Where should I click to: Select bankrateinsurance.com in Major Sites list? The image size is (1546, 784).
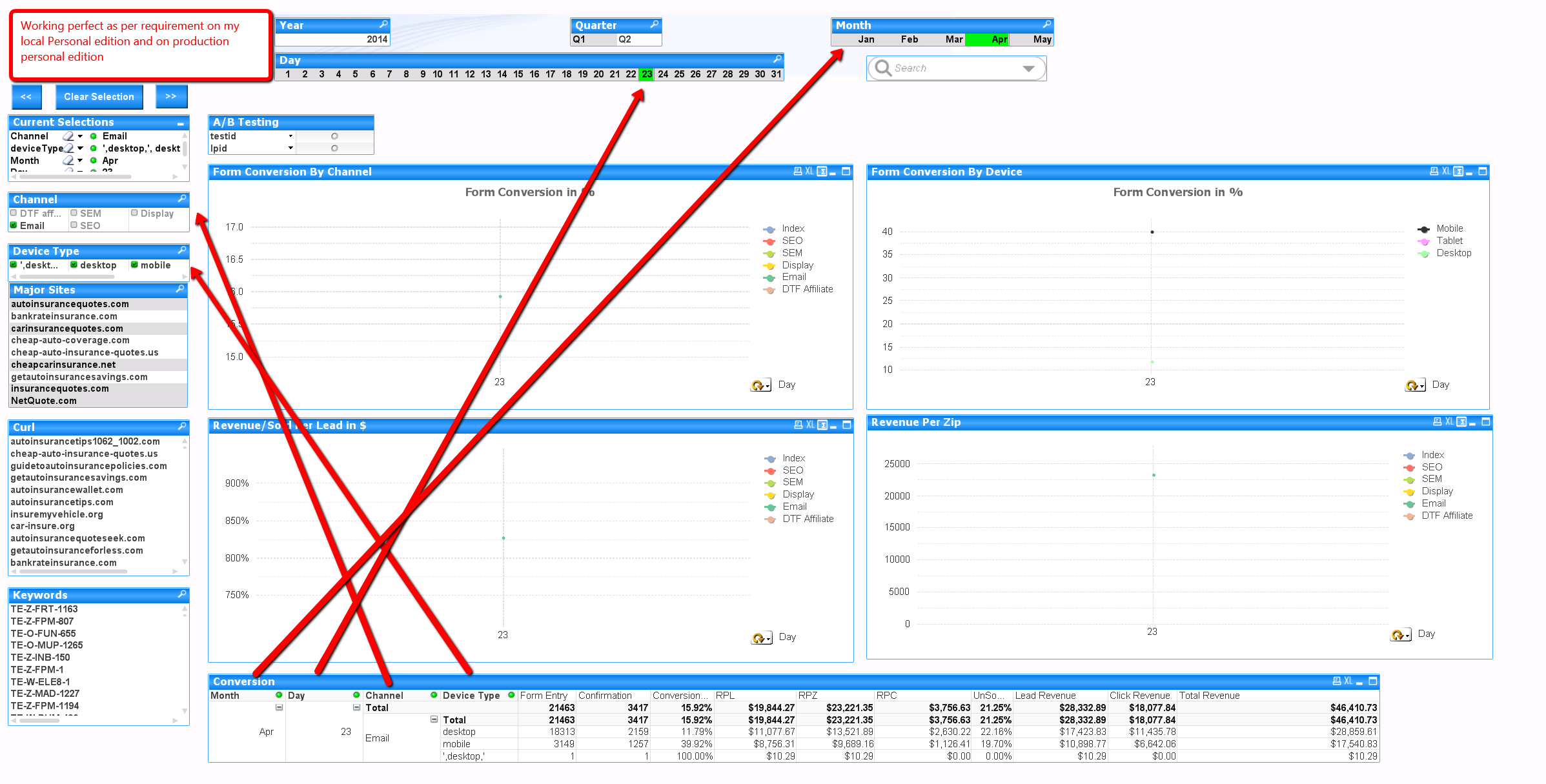64,316
